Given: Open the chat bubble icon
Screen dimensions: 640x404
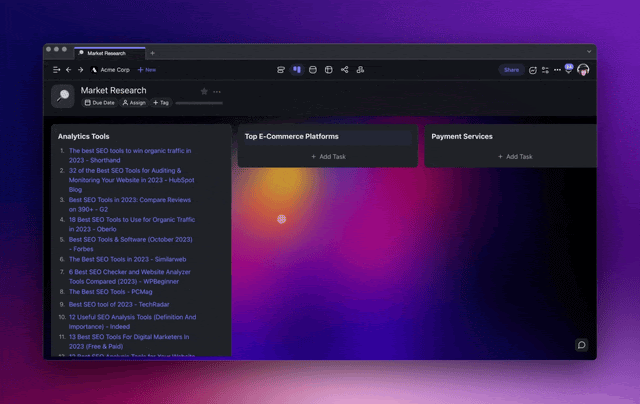Looking at the screenshot, I should click(x=581, y=345).
